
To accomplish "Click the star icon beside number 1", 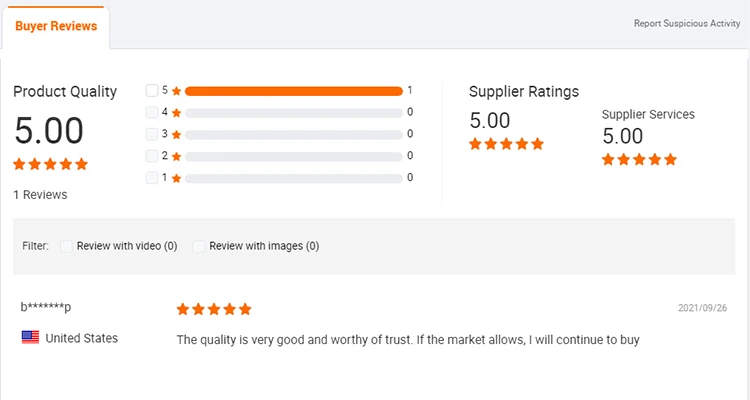I will coord(176,178).
